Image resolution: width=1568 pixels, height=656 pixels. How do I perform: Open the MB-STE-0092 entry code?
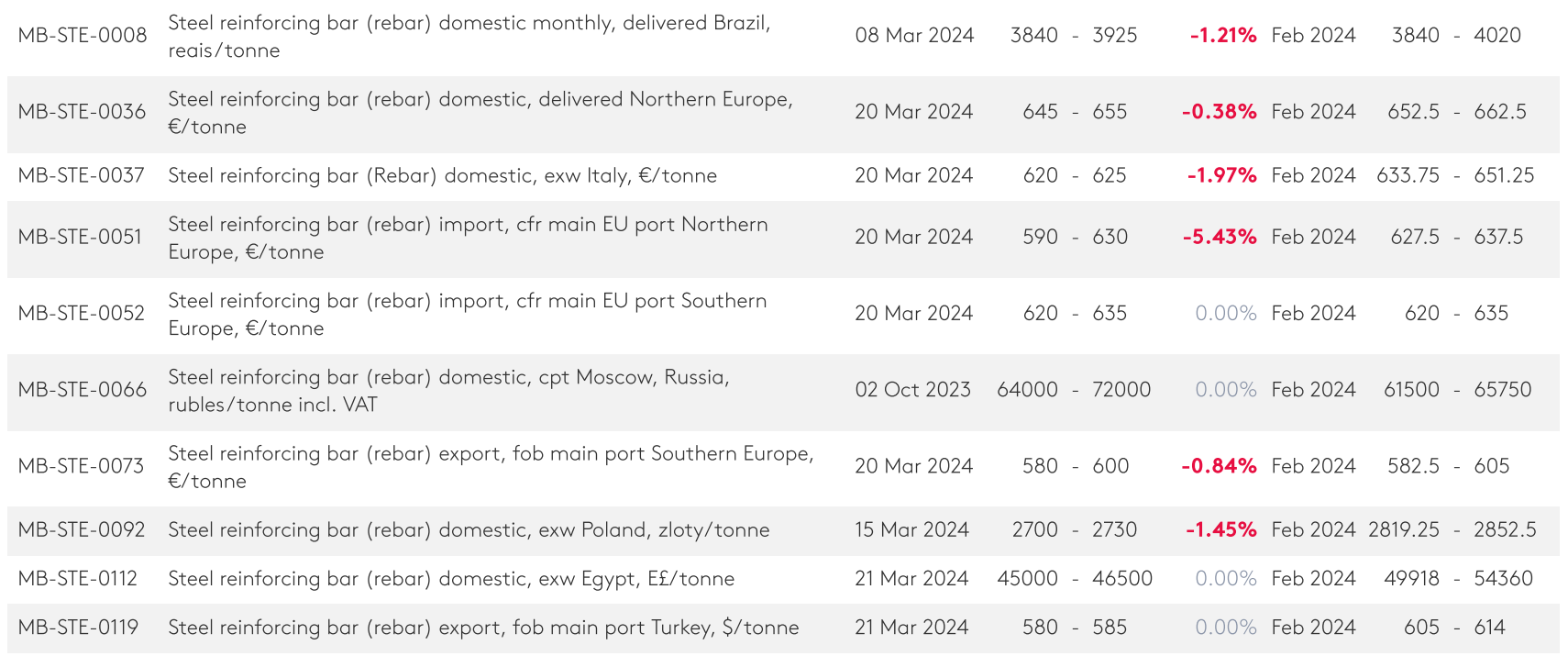82,530
